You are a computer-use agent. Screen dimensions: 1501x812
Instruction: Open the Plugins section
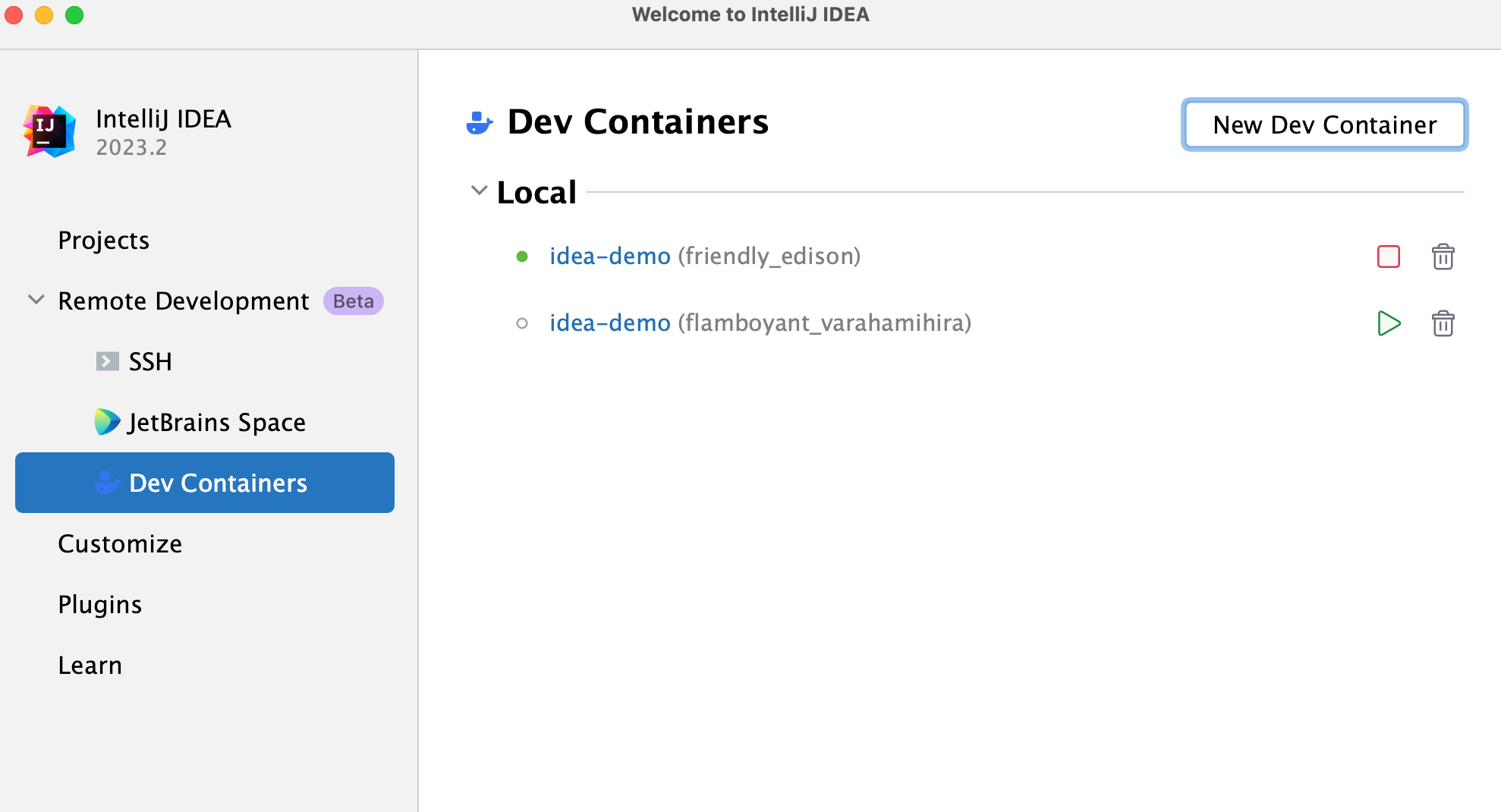click(100, 604)
